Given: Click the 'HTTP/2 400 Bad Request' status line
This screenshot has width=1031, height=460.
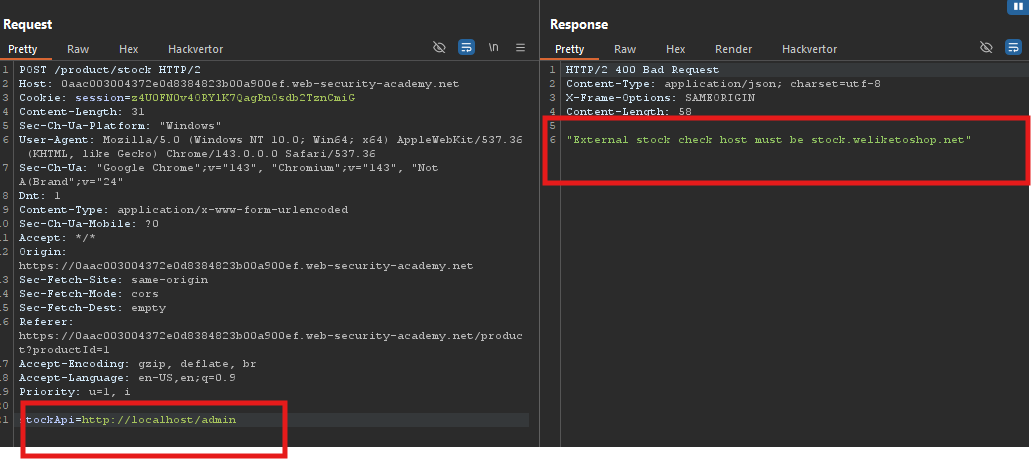Looking at the screenshot, I should (x=642, y=70).
